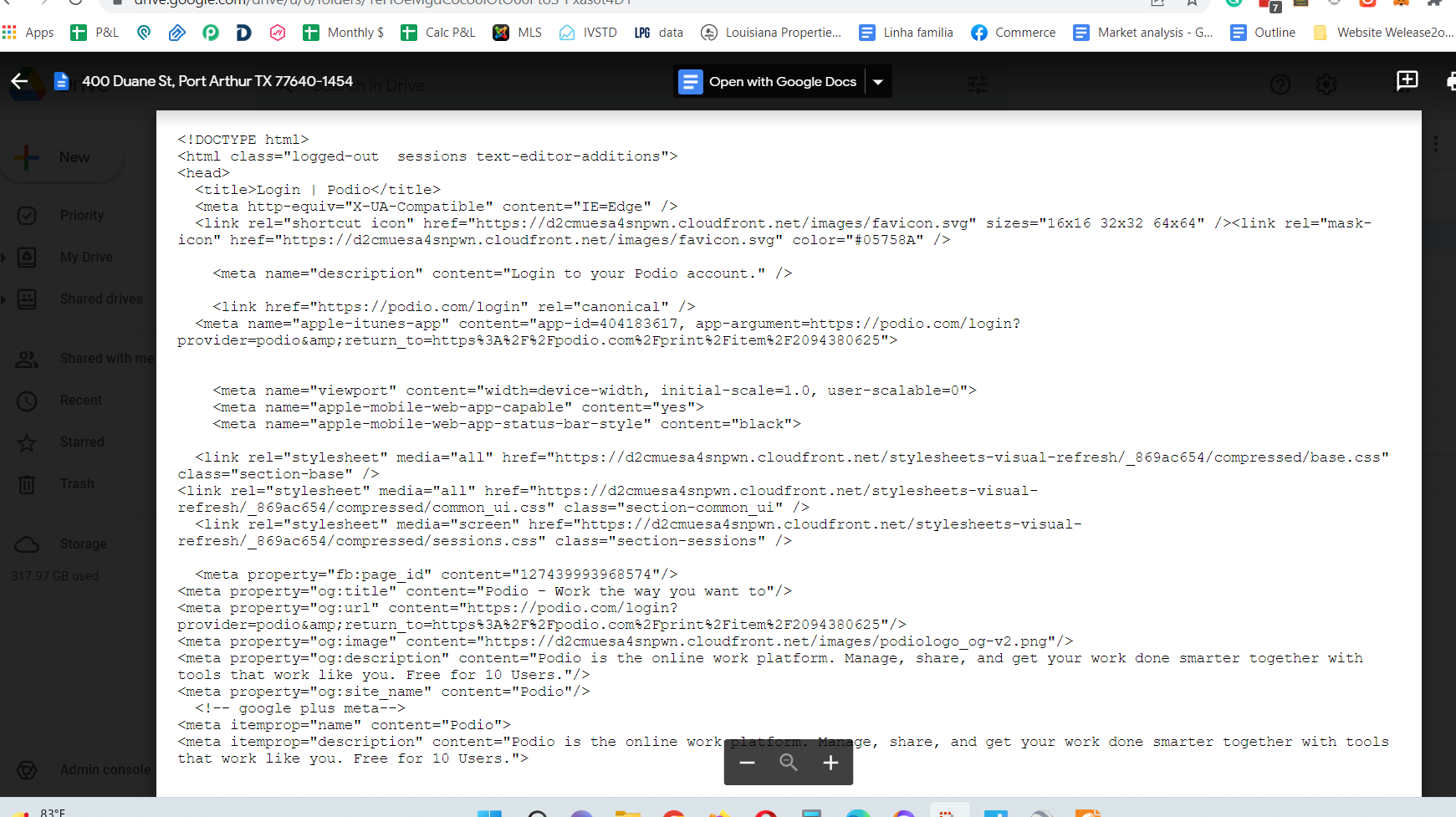Open the LPG data bookmark
Image resolution: width=1456 pixels, height=817 pixels.
point(659,33)
